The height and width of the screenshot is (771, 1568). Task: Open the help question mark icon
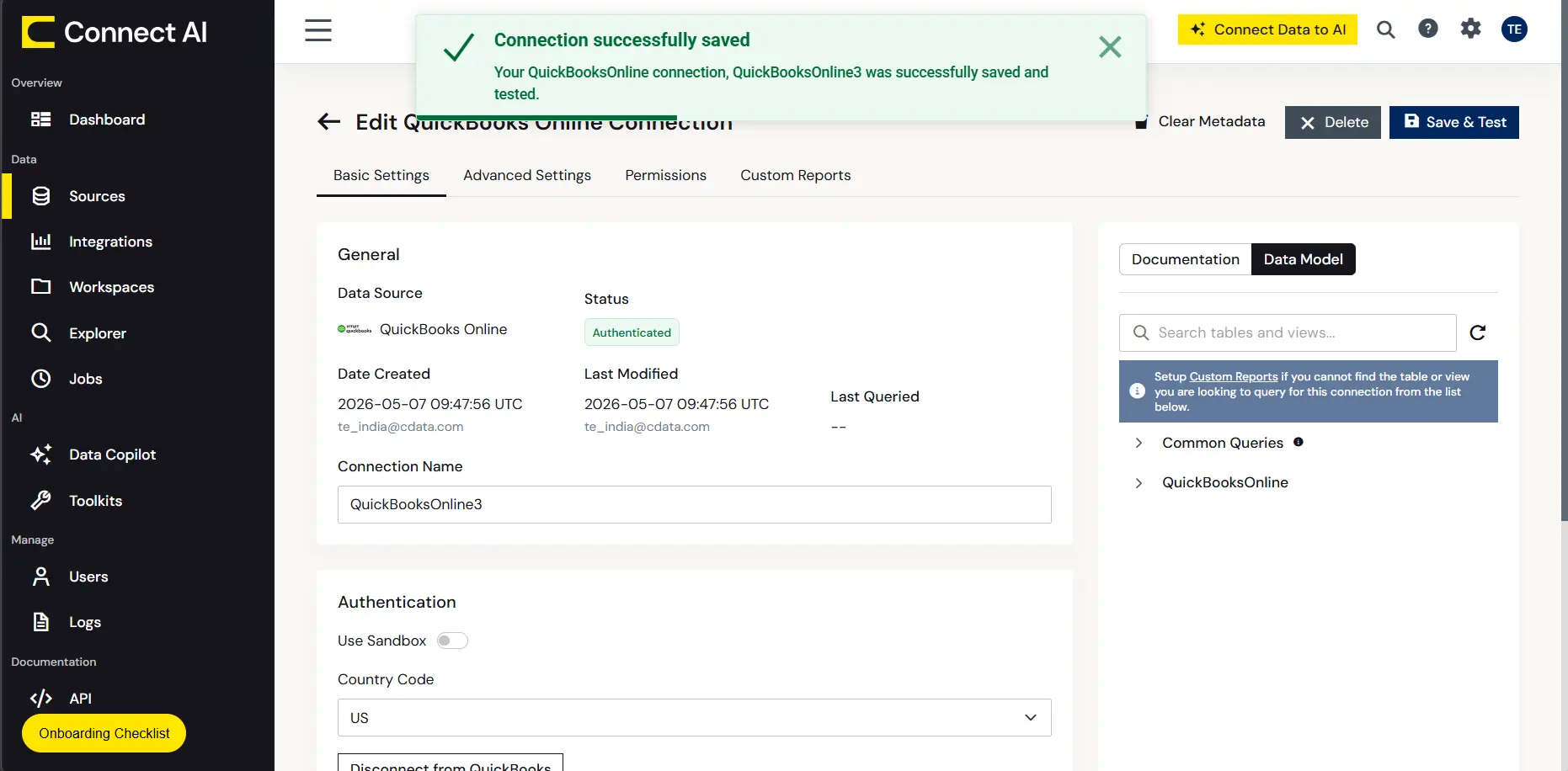coord(1428,29)
